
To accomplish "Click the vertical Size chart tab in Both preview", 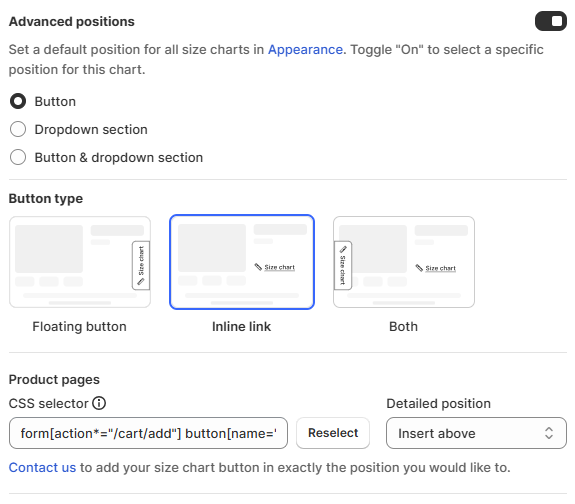I will pos(343,266).
